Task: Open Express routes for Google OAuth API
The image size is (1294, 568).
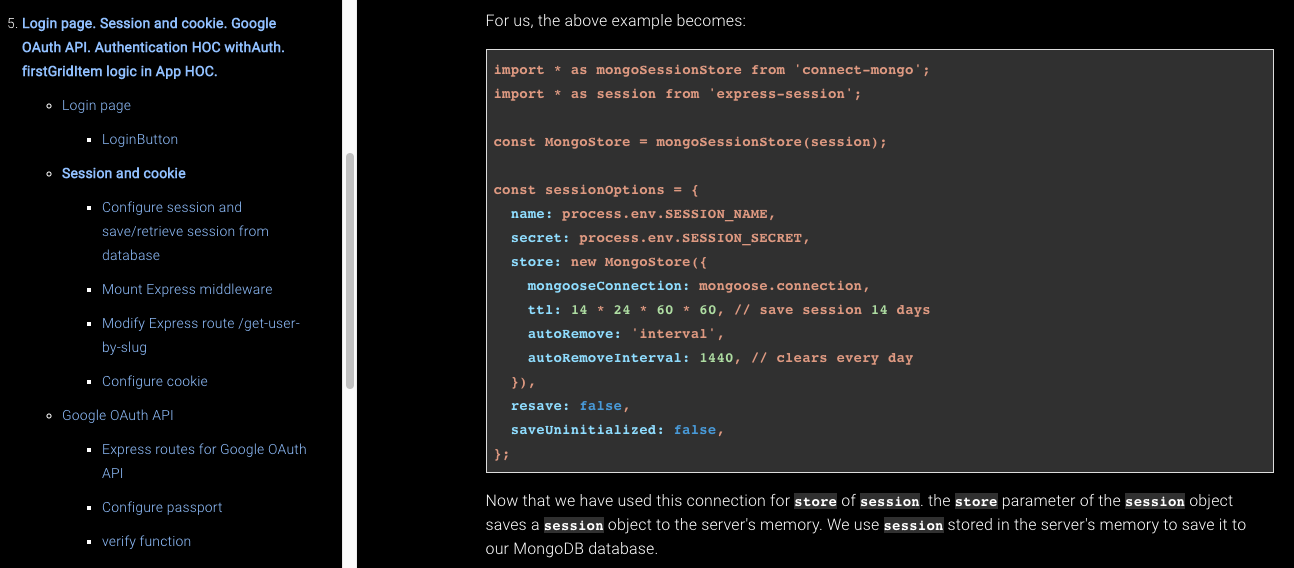Action: (204, 461)
